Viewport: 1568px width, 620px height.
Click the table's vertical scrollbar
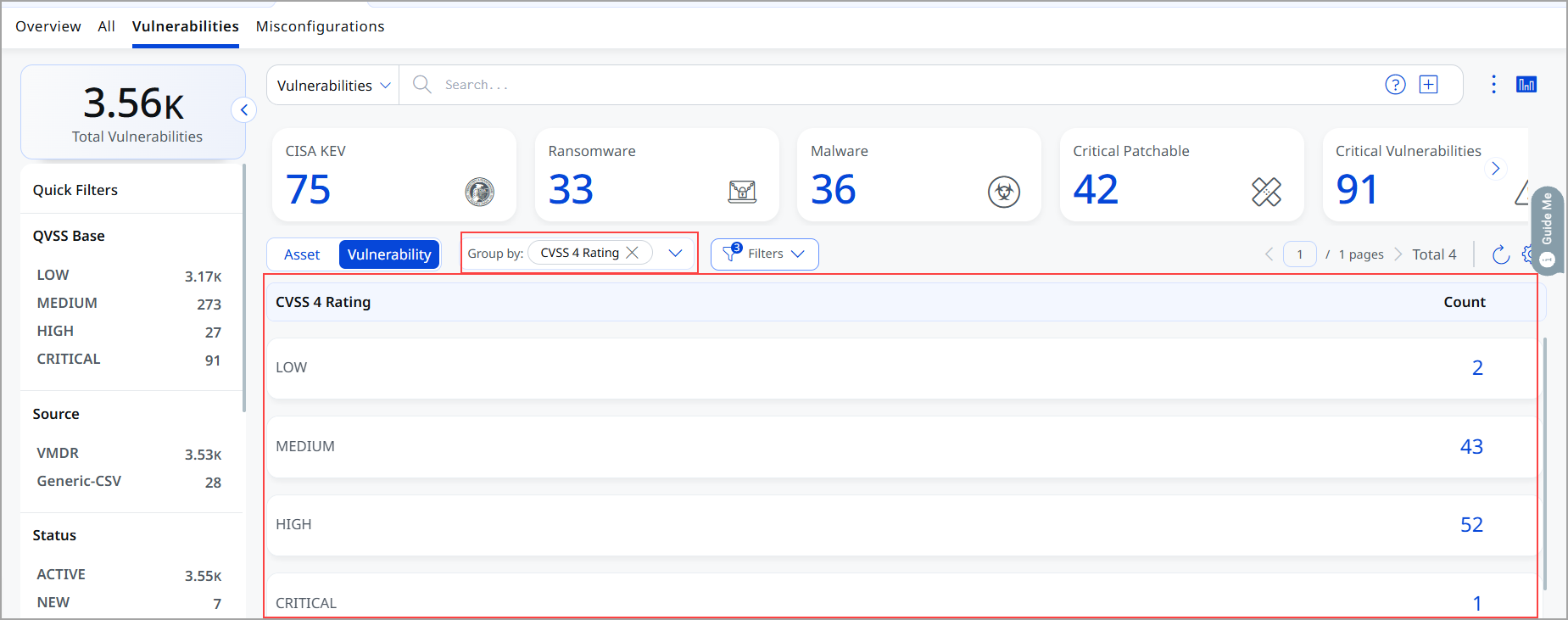pos(1545,463)
